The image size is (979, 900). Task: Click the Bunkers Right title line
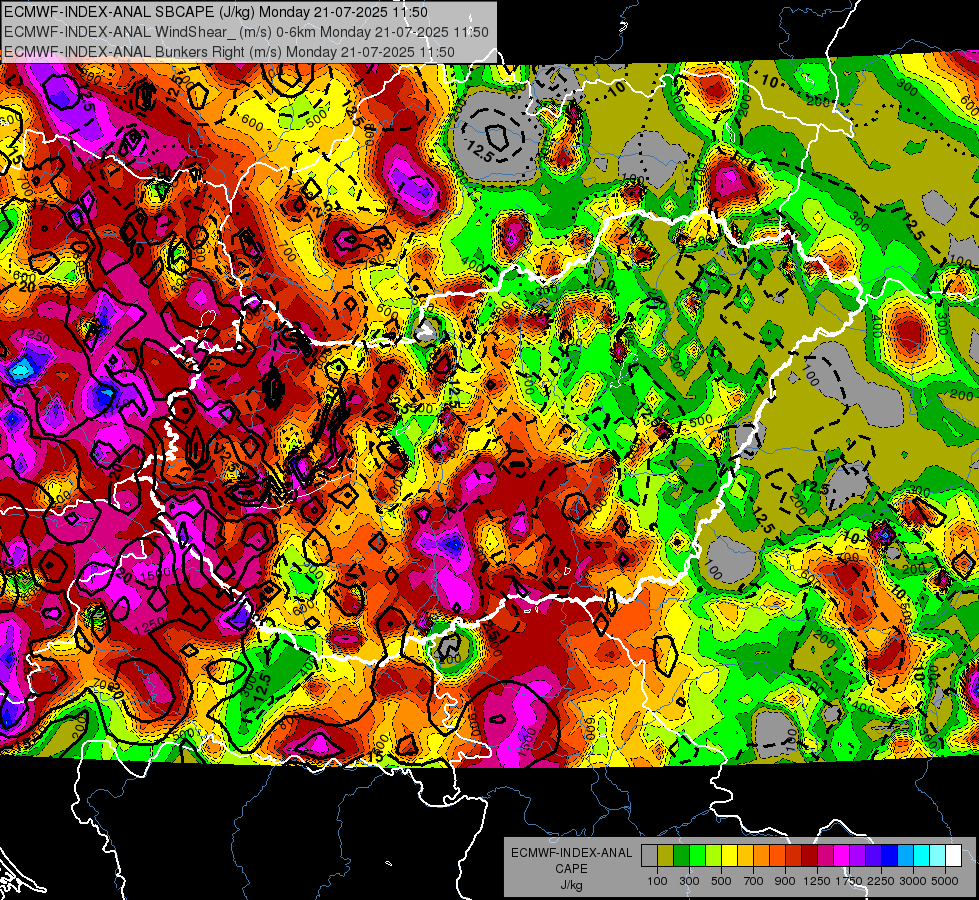(229, 52)
